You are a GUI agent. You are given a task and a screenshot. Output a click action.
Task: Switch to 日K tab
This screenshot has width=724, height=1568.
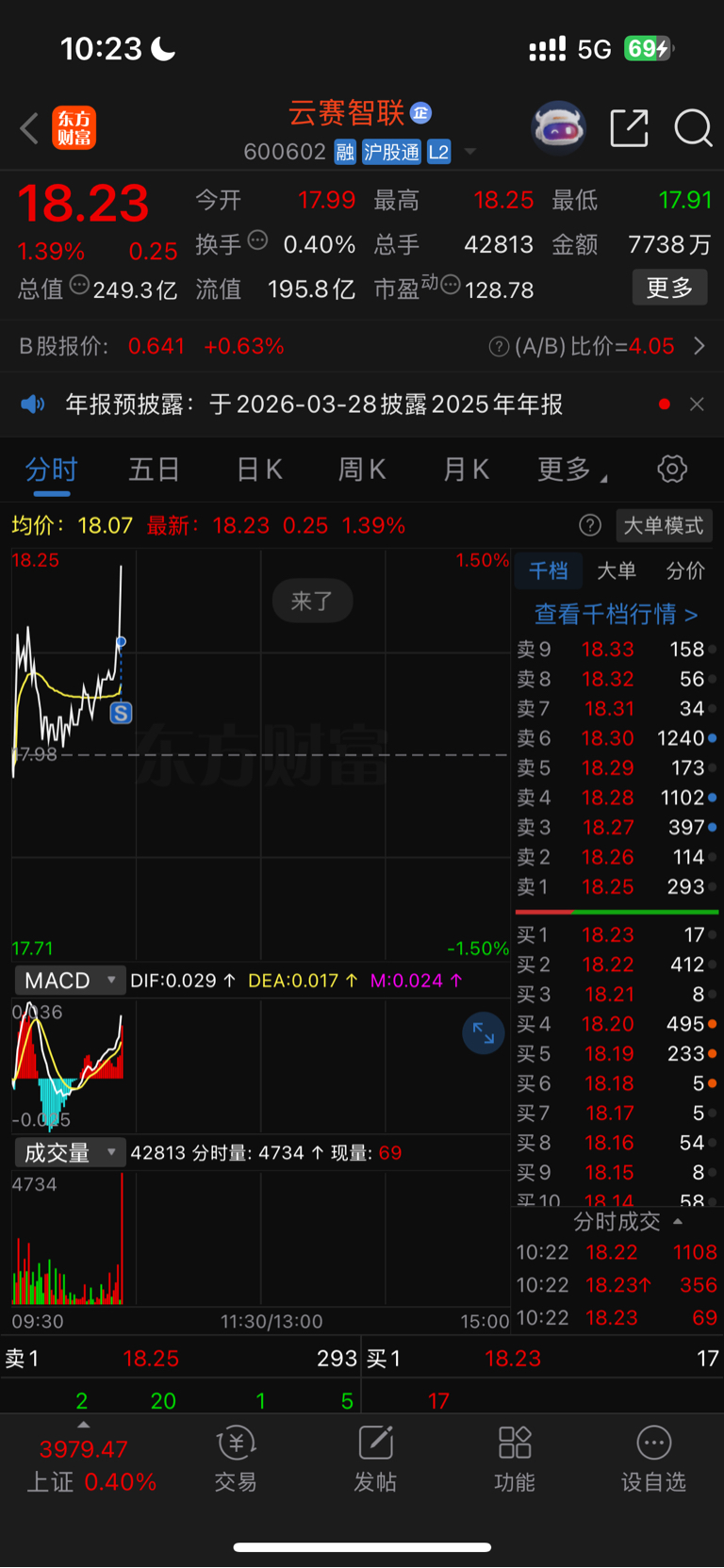(x=258, y=470)
